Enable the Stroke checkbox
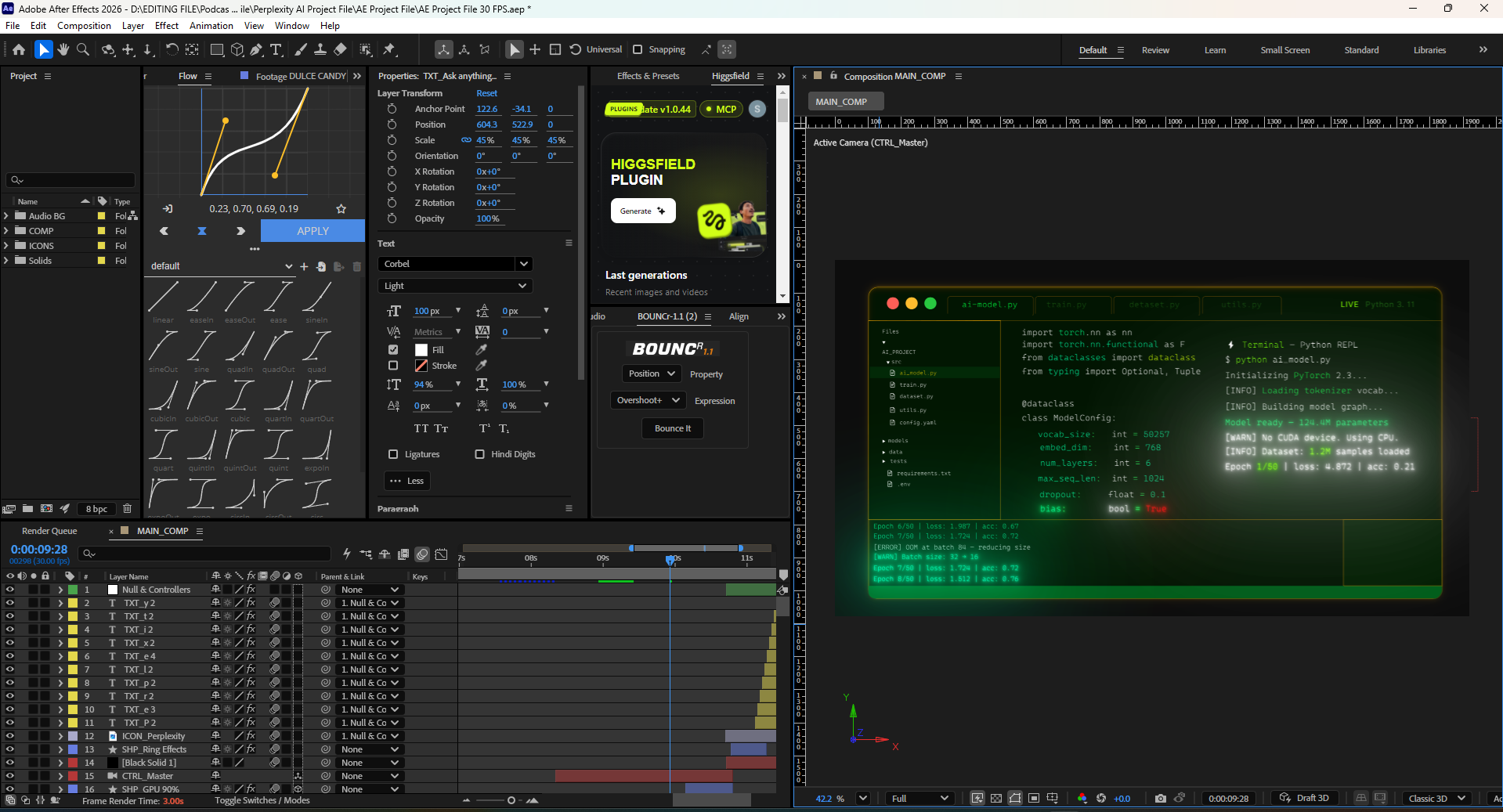1503x812 pixels. pyautogui.click(x=393, y=366)
